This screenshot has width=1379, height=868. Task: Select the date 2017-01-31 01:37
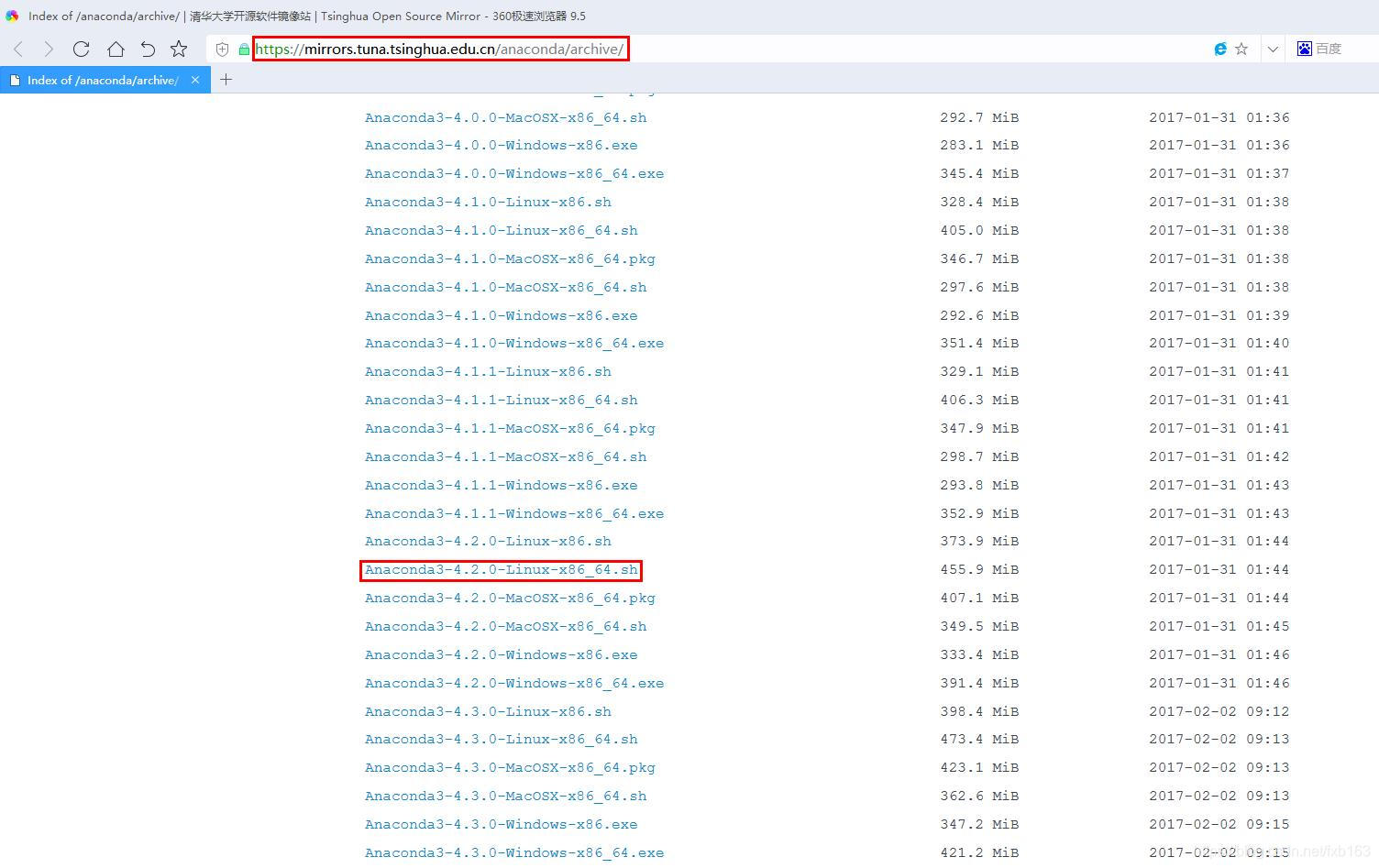point(1219,174)
